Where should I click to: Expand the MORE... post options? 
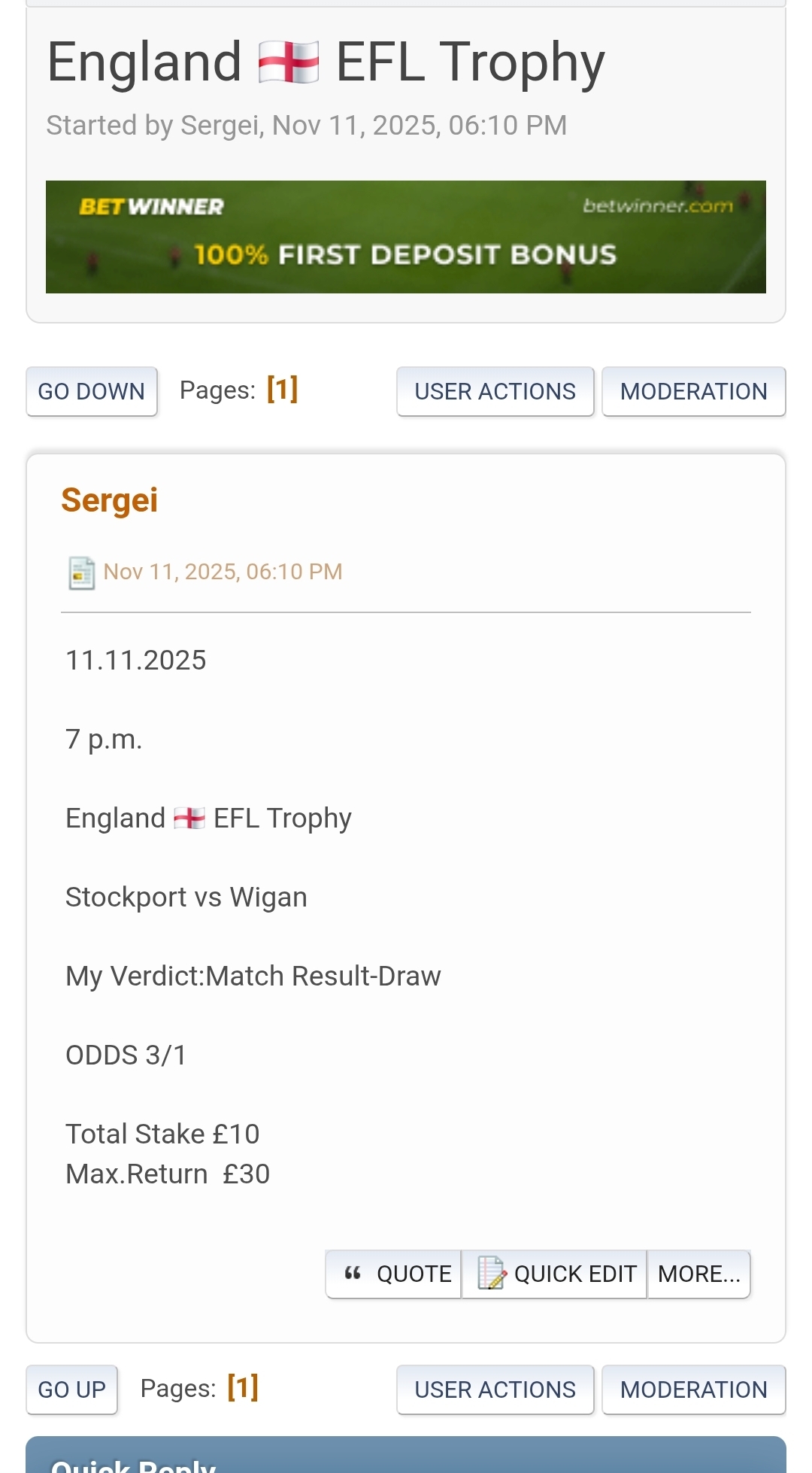(698, 1274)
